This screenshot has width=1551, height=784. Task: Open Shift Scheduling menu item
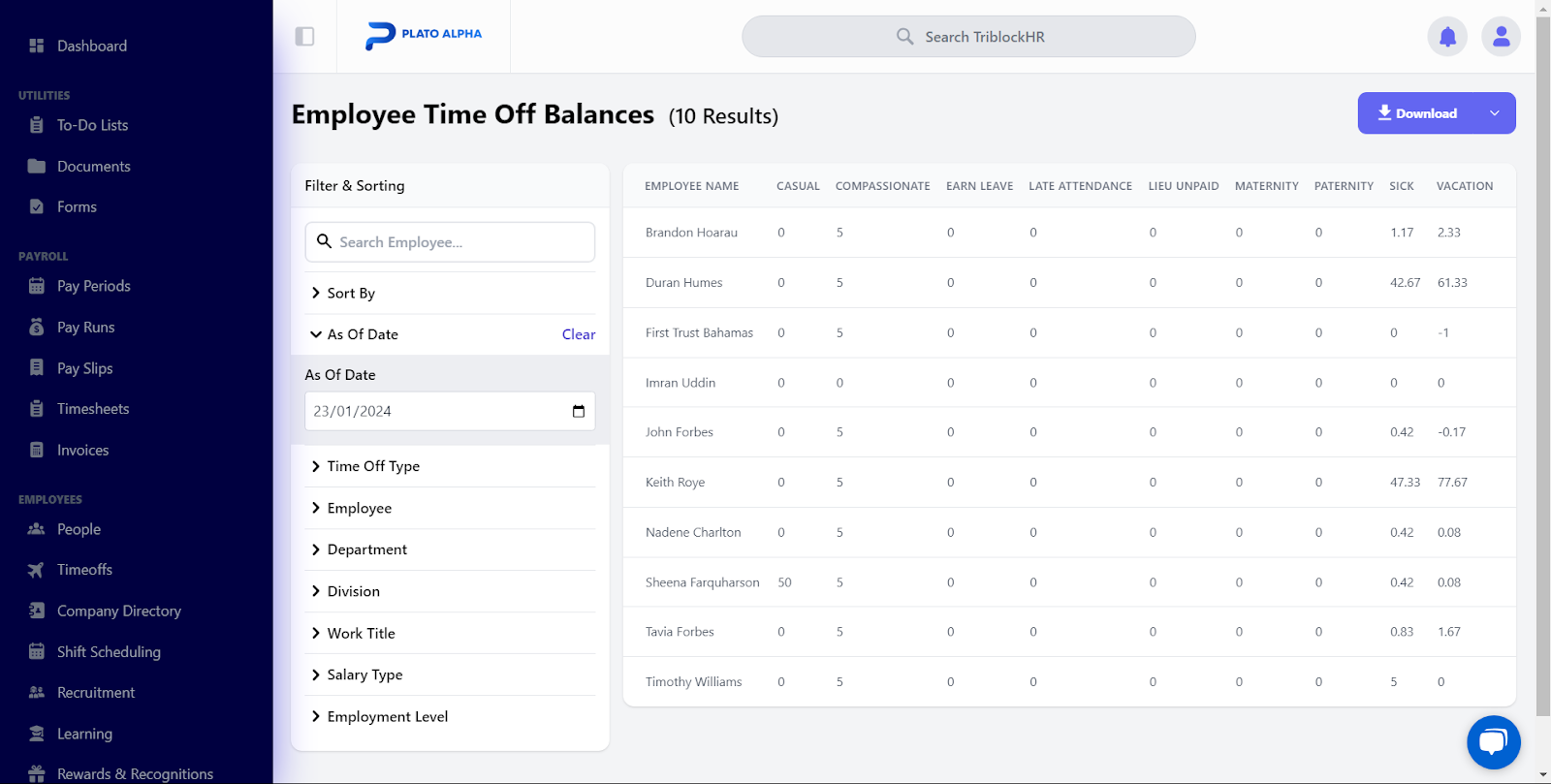click(x=109, y=652)
